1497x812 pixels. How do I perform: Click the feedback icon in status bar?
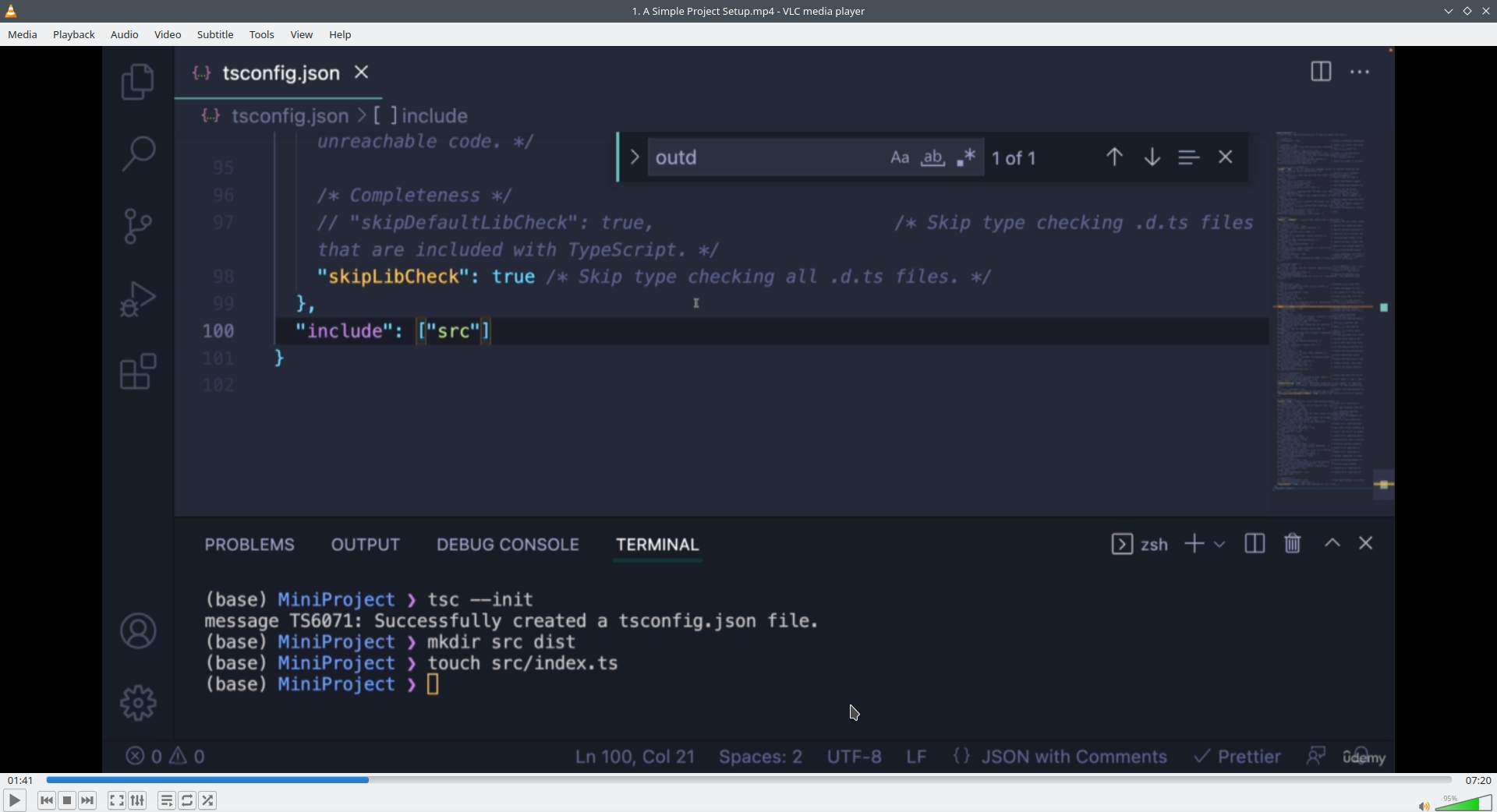point(1316,756)
